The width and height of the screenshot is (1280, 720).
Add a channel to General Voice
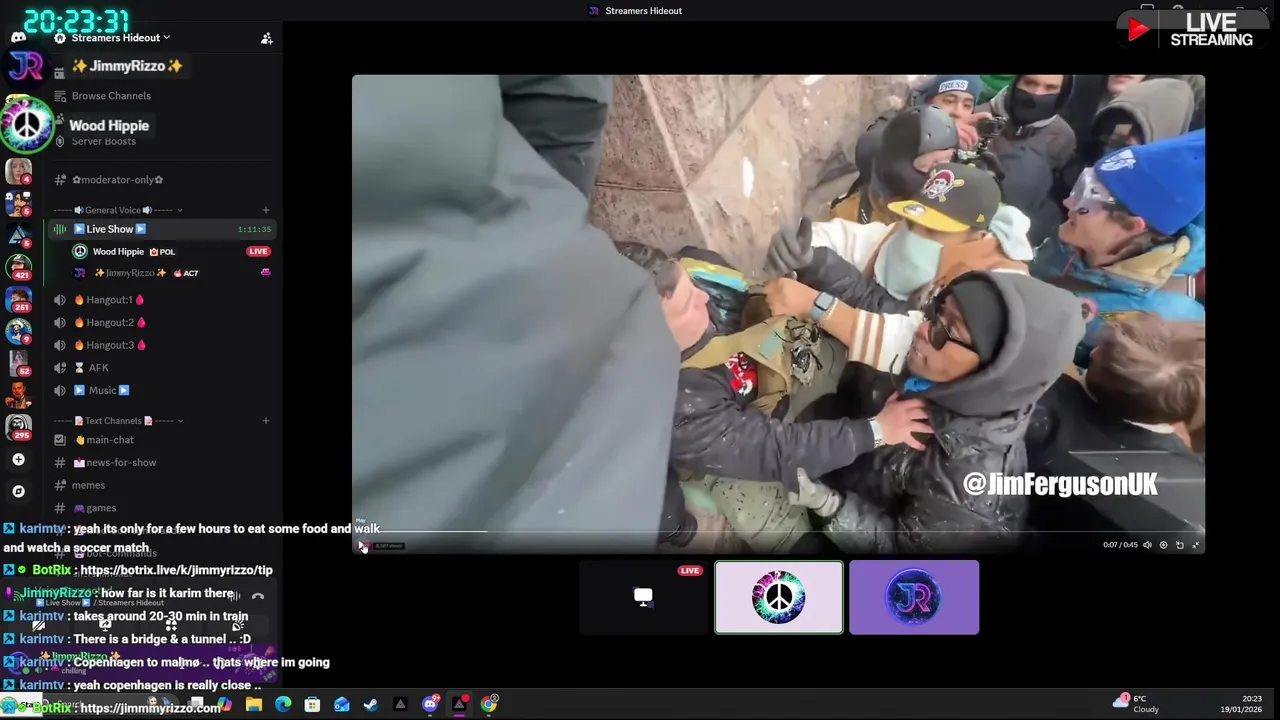(x=266, y=210)
